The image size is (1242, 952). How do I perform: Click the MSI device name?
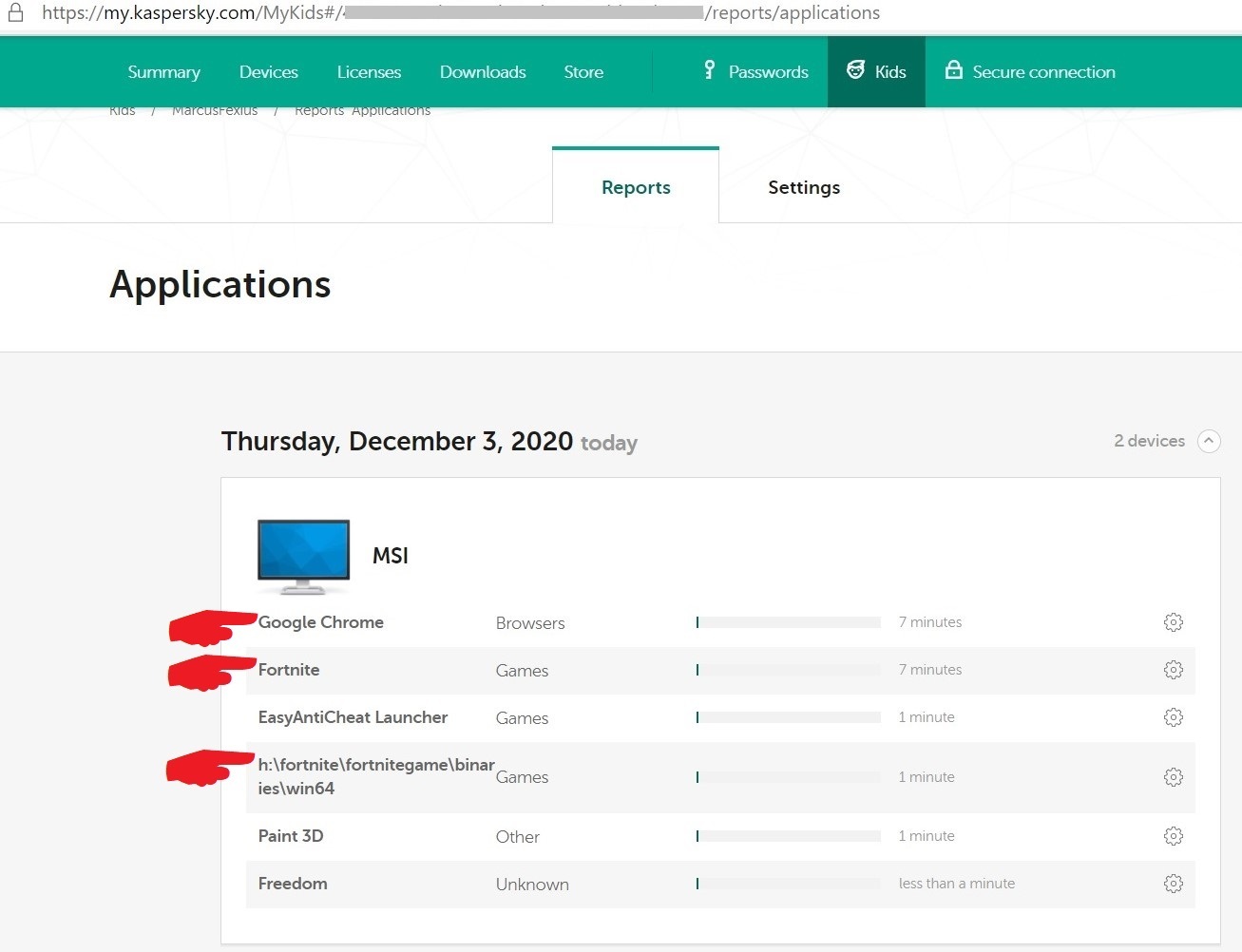coord(391,556)
